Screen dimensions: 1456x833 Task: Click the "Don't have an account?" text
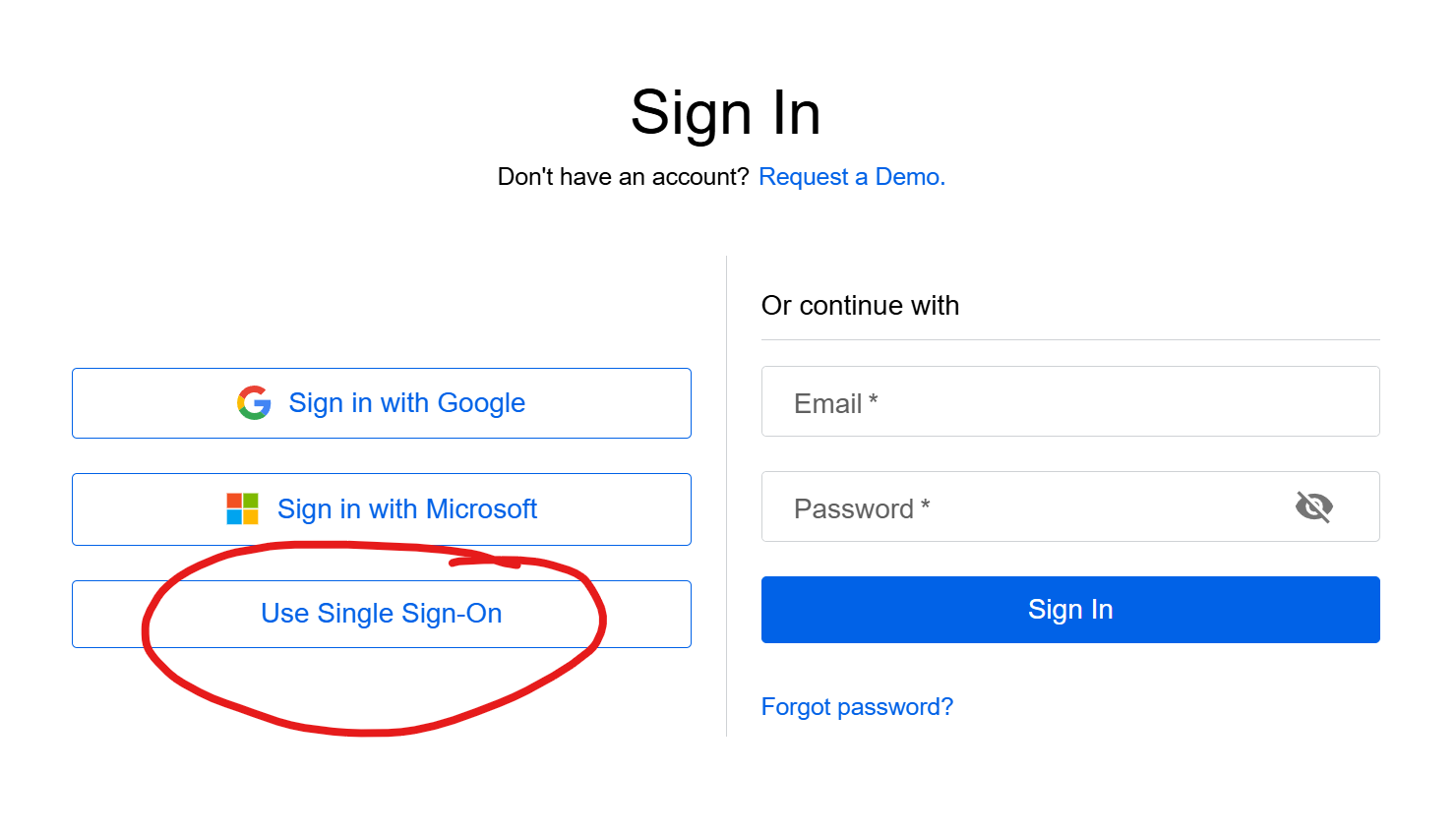pos(624,177)
